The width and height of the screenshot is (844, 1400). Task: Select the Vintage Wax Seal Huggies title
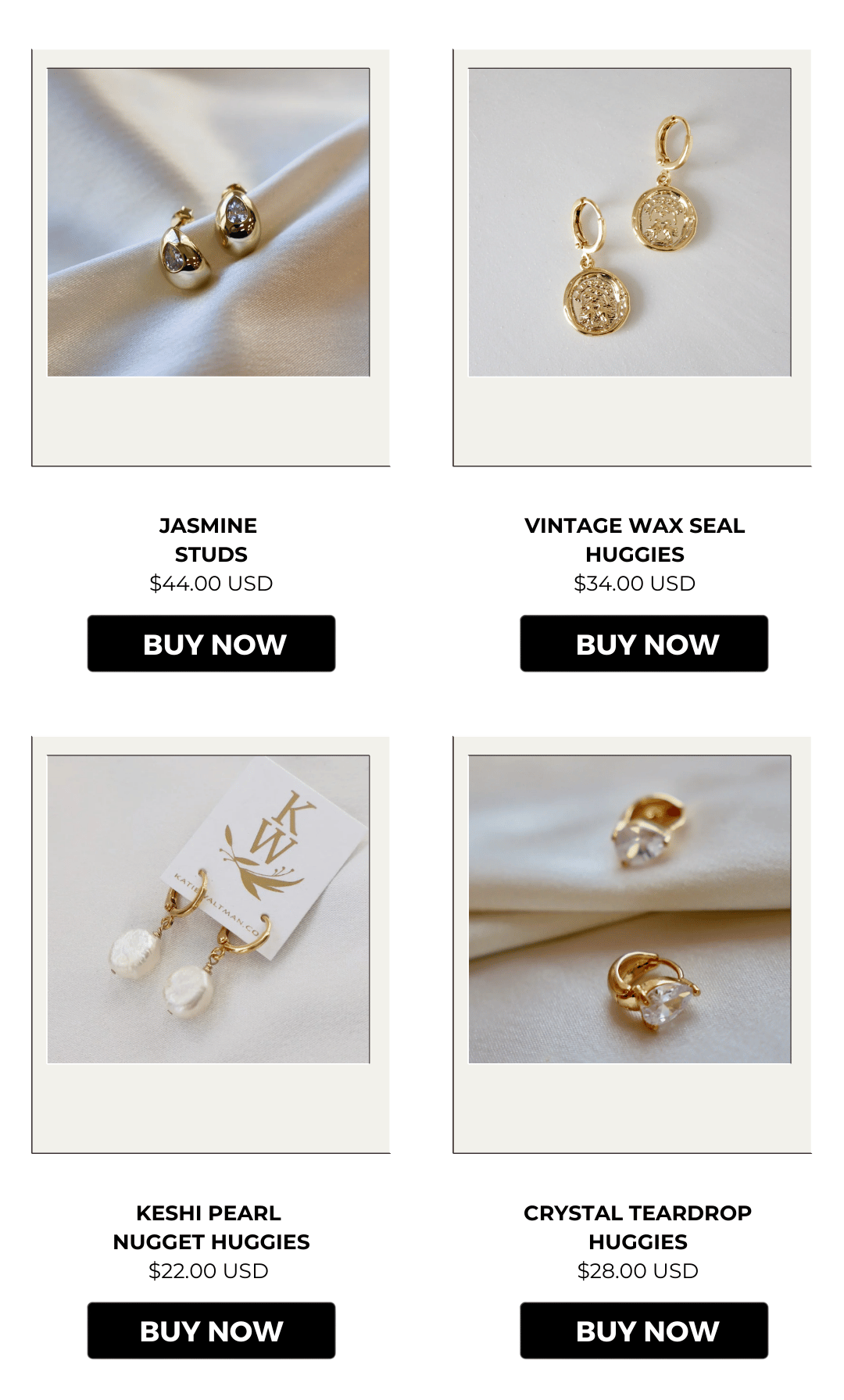635,540
